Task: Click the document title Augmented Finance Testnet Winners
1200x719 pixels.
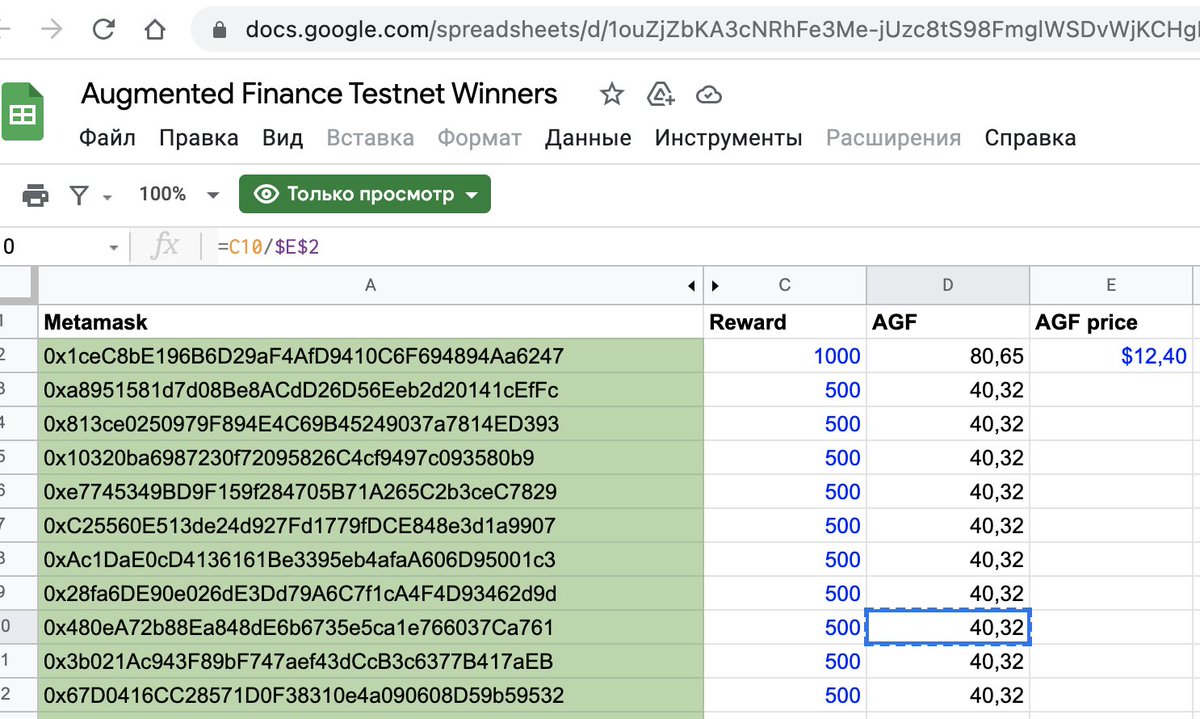Action: pos(319,94)
